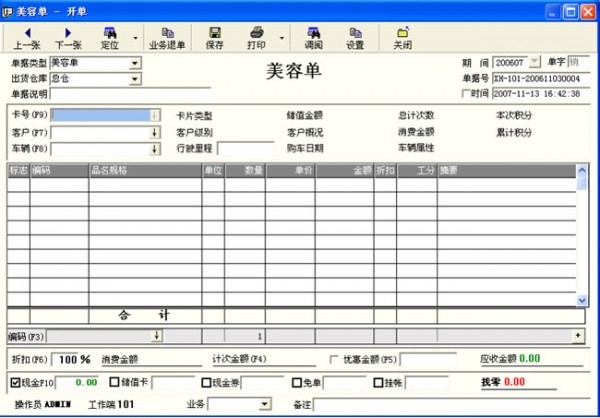The height and width of the screenshot is (418, 600).
Task: Toggle the 现金F10 checkbox
Action: pos(16,382)
